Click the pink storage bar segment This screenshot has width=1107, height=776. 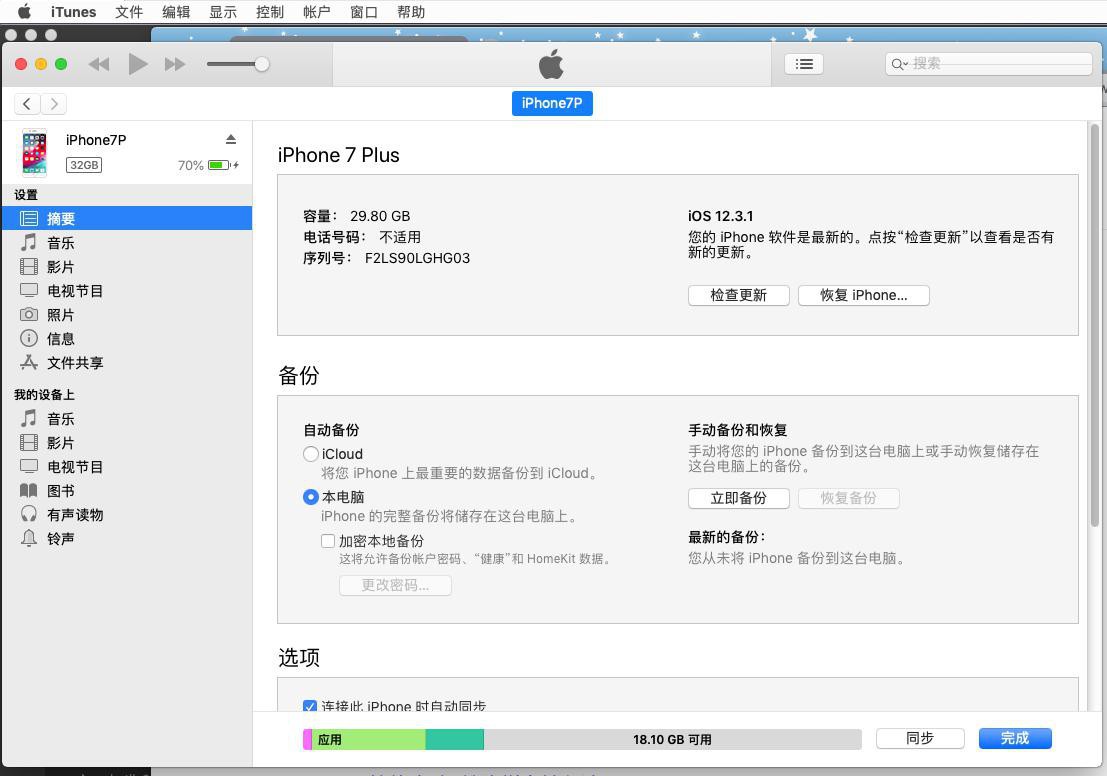coord(308,739)
